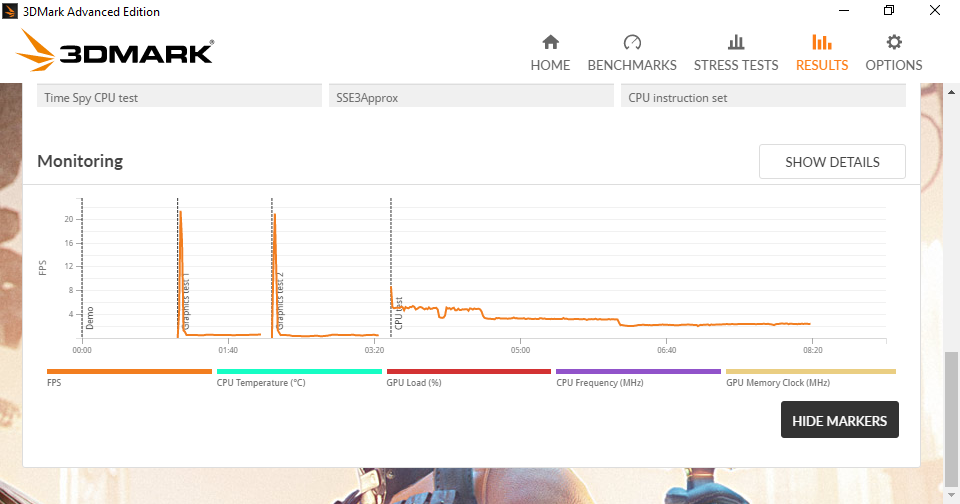
Task: Click the 03:20 time axis label
Action: (x=374, y=350)
